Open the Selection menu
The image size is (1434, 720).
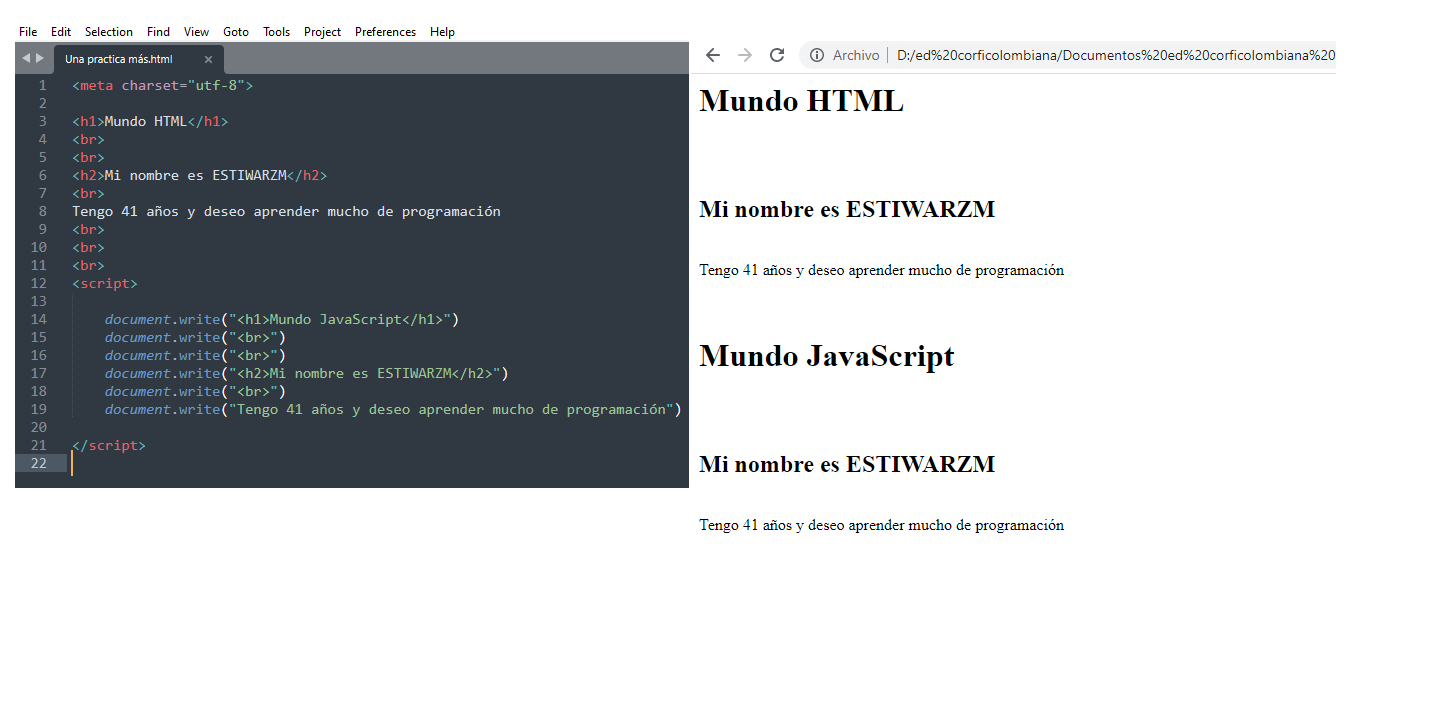(109, 32)
